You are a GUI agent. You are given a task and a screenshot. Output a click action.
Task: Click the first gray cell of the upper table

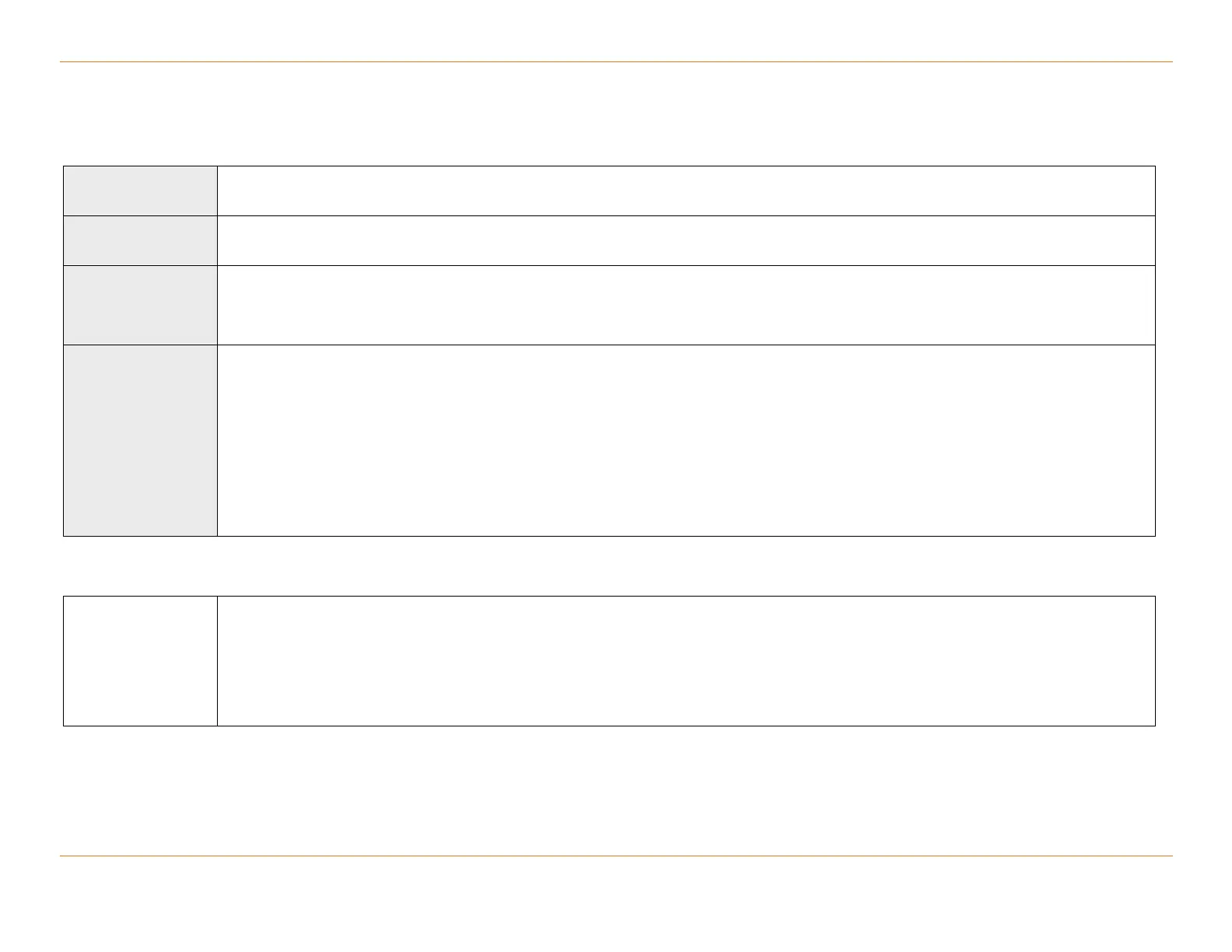(140, 191)
